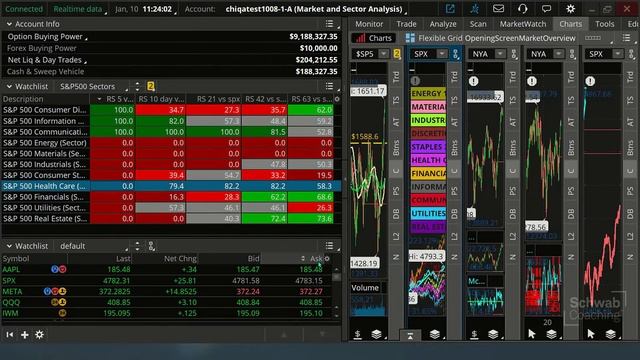Image resolution: width=640 pixels, height=360 pixels.
Task: Open the setup gear in the top bar
Action: pyautogui.click(x=570, y=9)
